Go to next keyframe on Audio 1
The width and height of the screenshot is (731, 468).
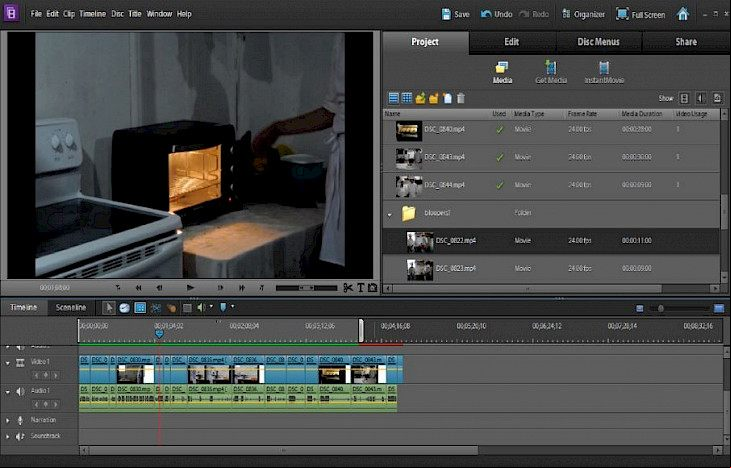(55, 404)
